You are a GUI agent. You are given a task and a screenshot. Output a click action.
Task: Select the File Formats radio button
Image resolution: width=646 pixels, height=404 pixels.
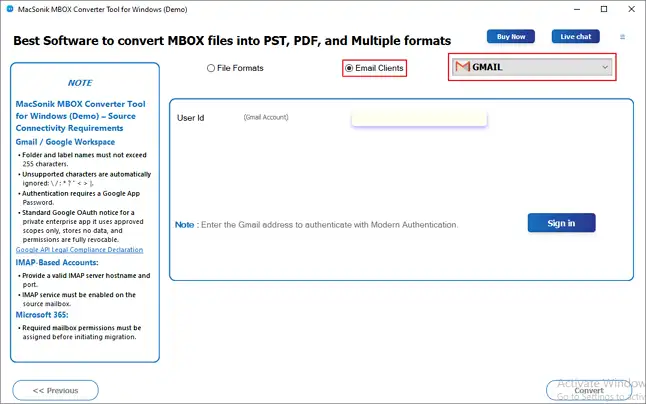[211, 68]
